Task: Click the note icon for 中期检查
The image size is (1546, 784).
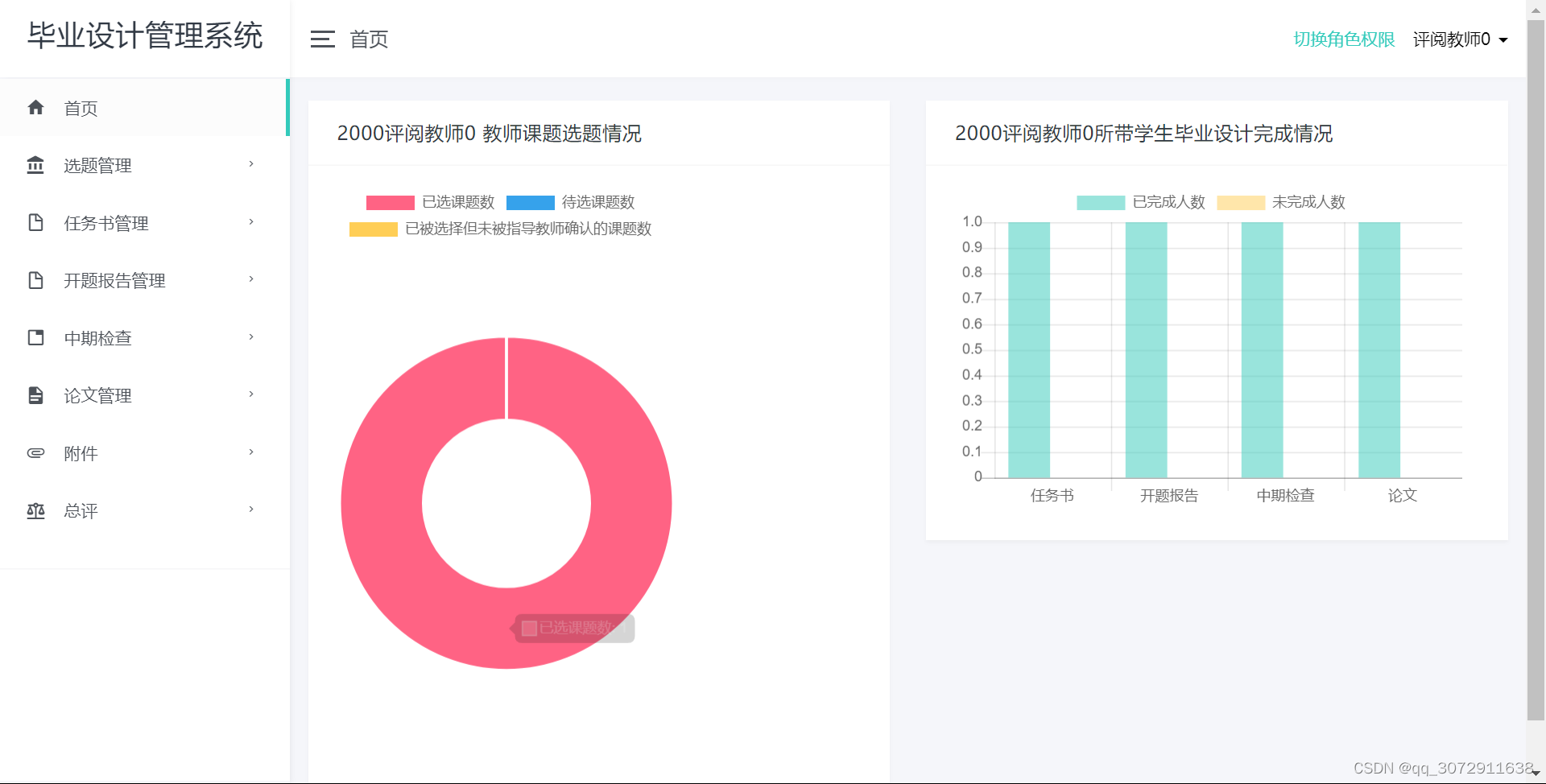Action: 35,338
